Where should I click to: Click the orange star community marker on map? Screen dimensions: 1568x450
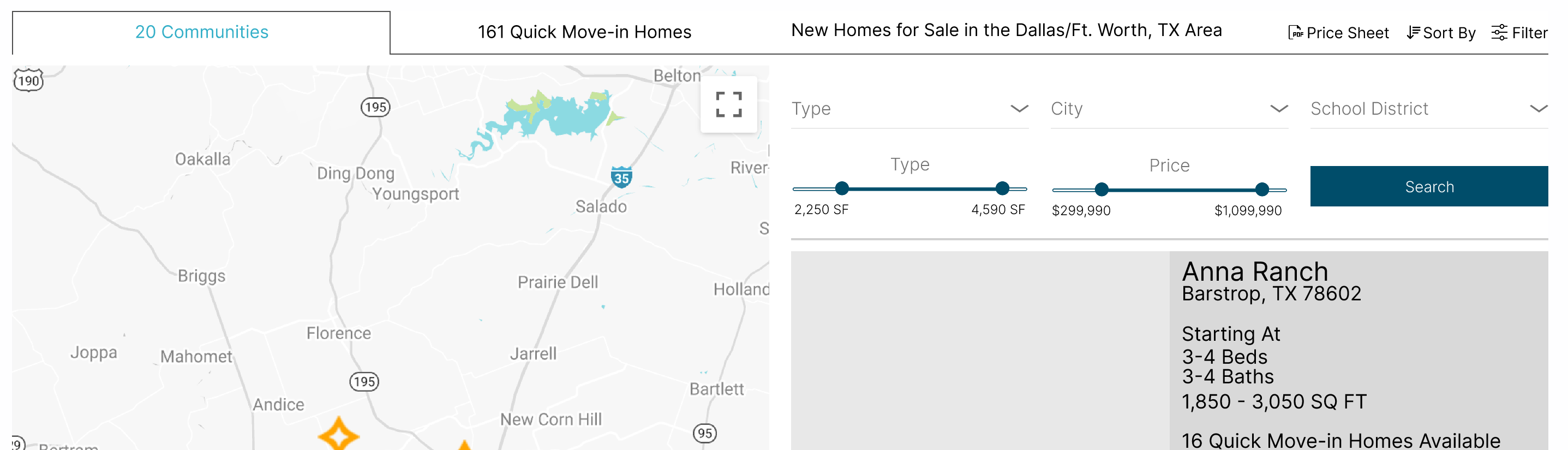click(338, 435)
